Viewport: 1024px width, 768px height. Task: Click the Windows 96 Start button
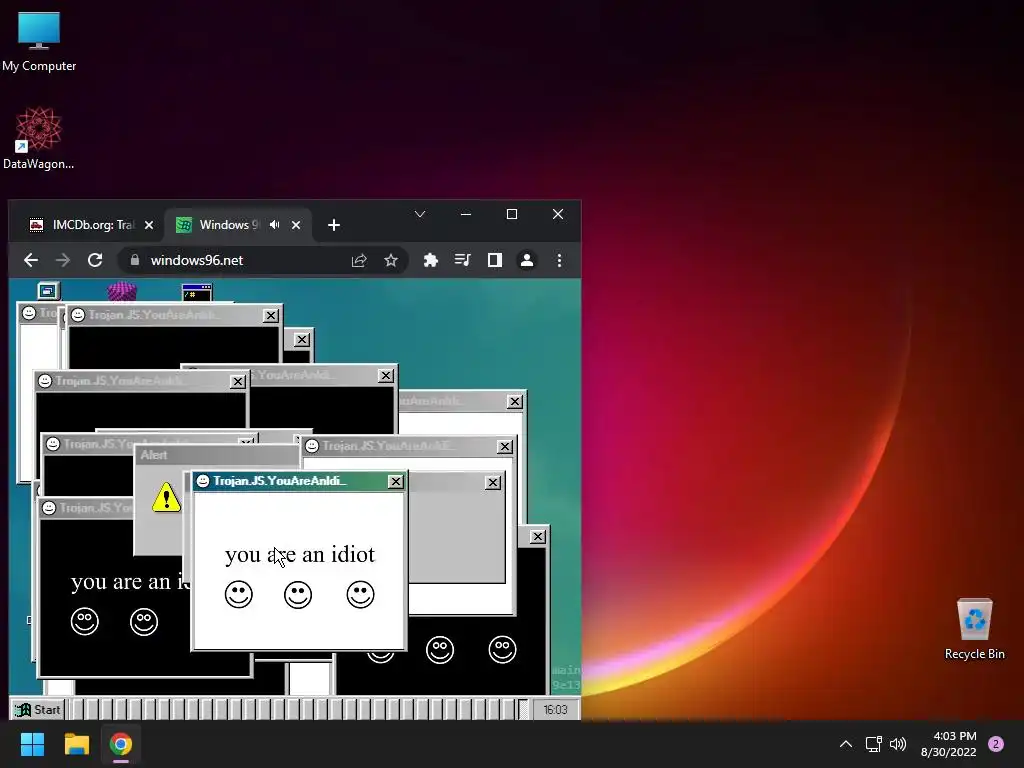tap(39, 709)
